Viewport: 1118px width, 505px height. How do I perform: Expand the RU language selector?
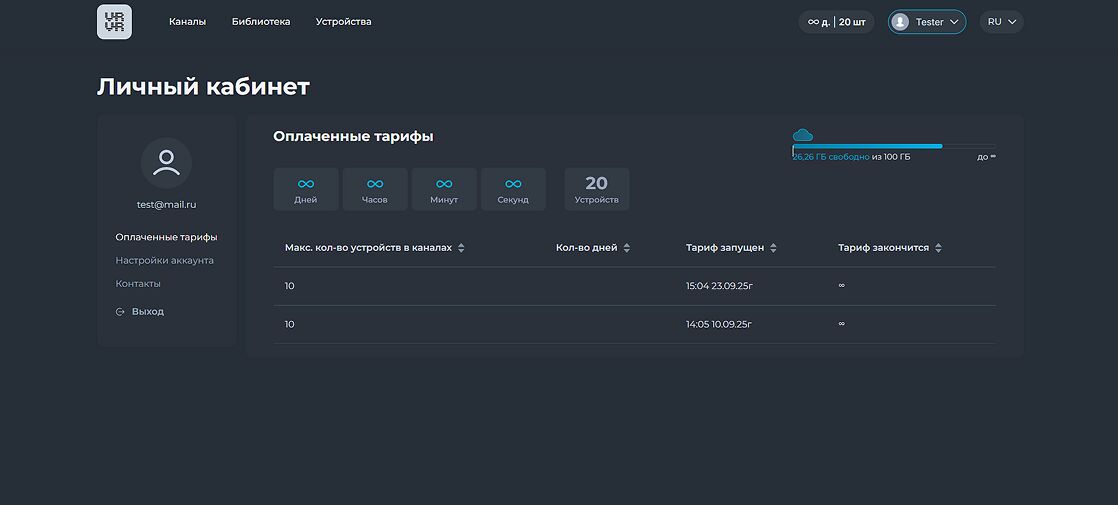pos(1002,22)
